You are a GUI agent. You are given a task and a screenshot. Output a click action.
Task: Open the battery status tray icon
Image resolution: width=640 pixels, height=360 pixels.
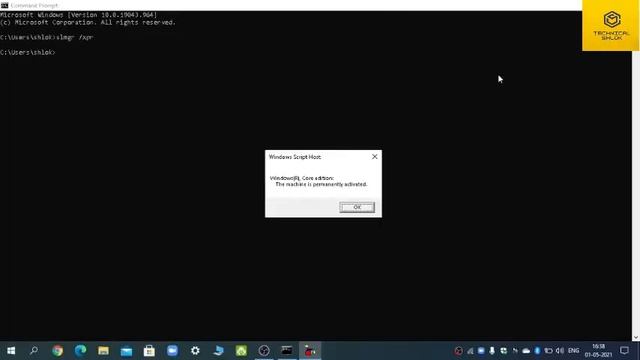[x=549, y=351]
